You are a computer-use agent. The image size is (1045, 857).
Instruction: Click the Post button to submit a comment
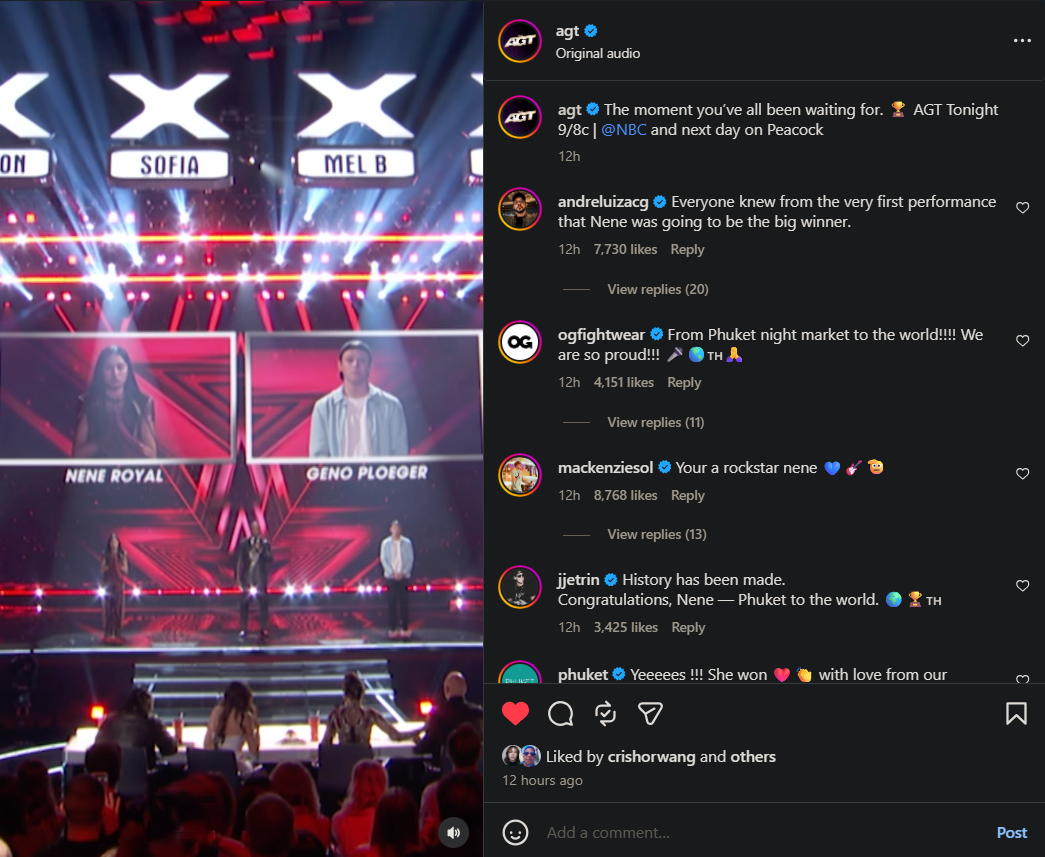tap(1012, 832)
